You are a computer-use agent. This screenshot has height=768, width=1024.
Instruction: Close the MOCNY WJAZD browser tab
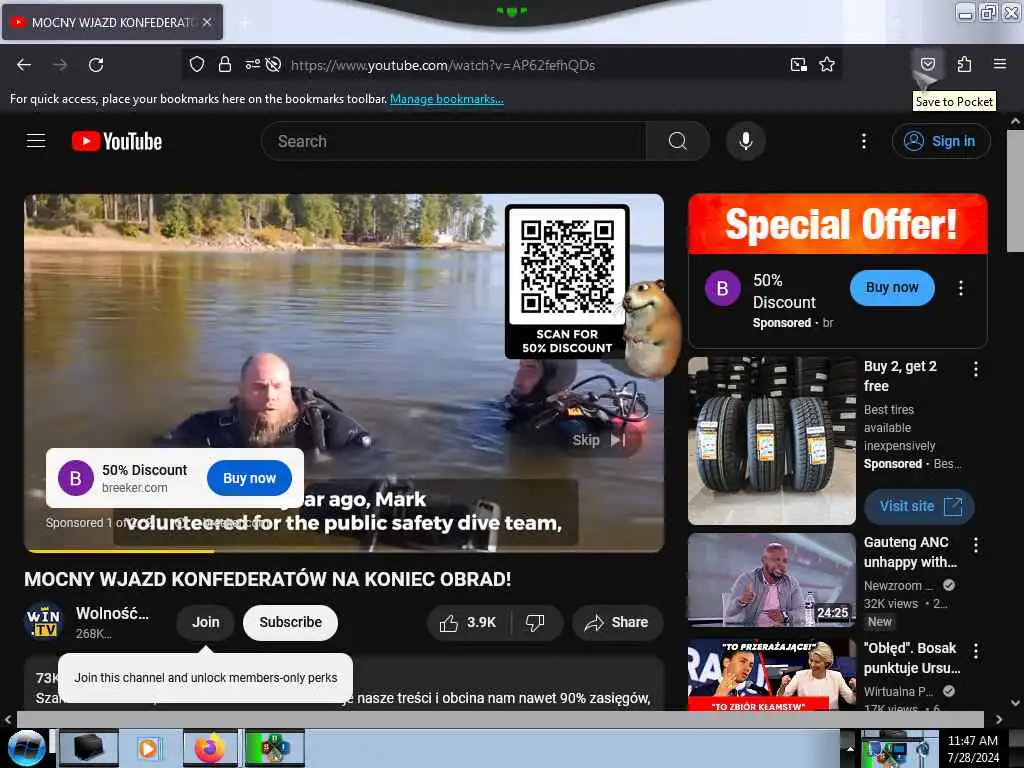(x=207, y=22)
